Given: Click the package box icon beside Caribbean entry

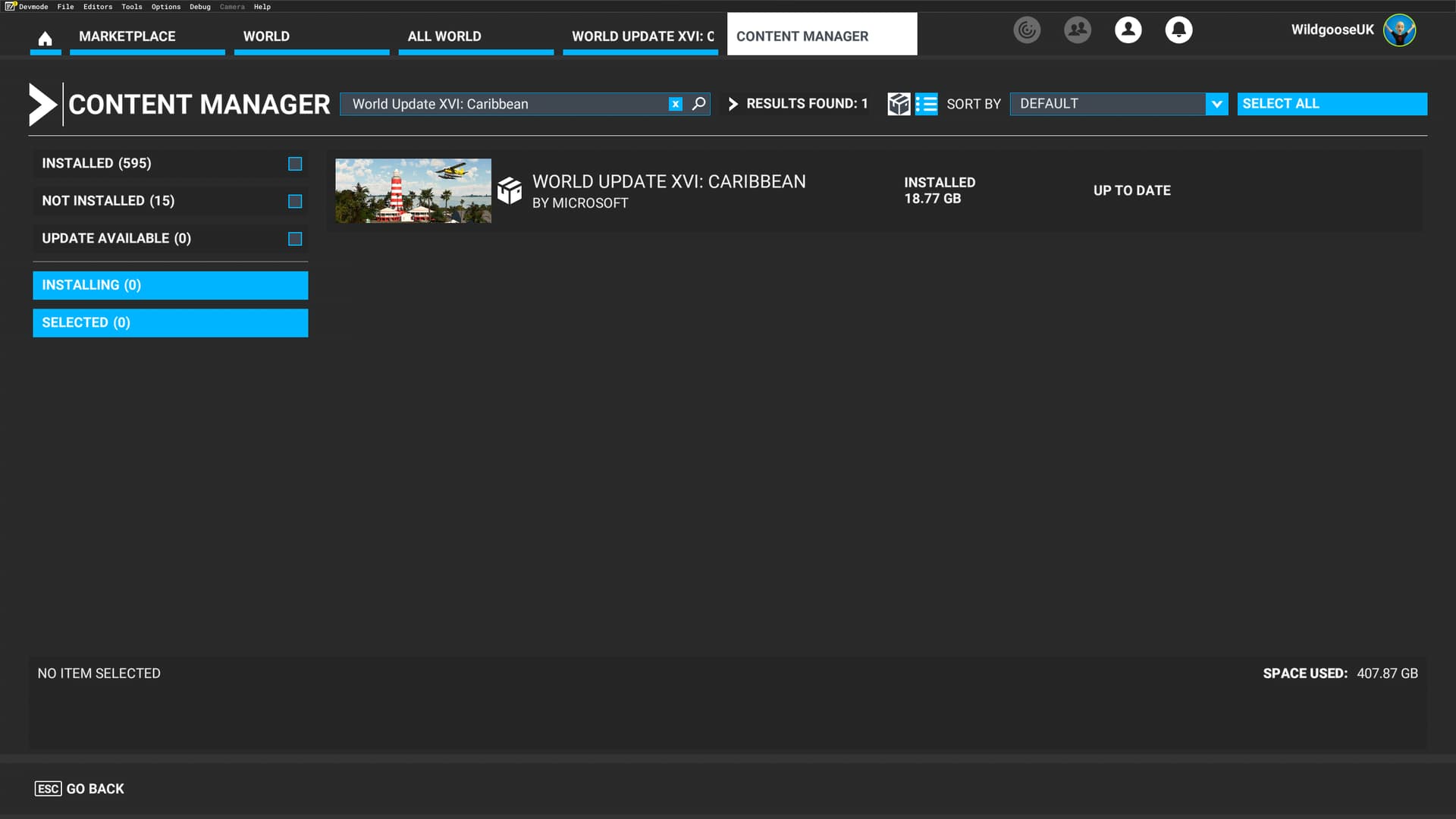Looking at the screenshot, I should (510, 191).
